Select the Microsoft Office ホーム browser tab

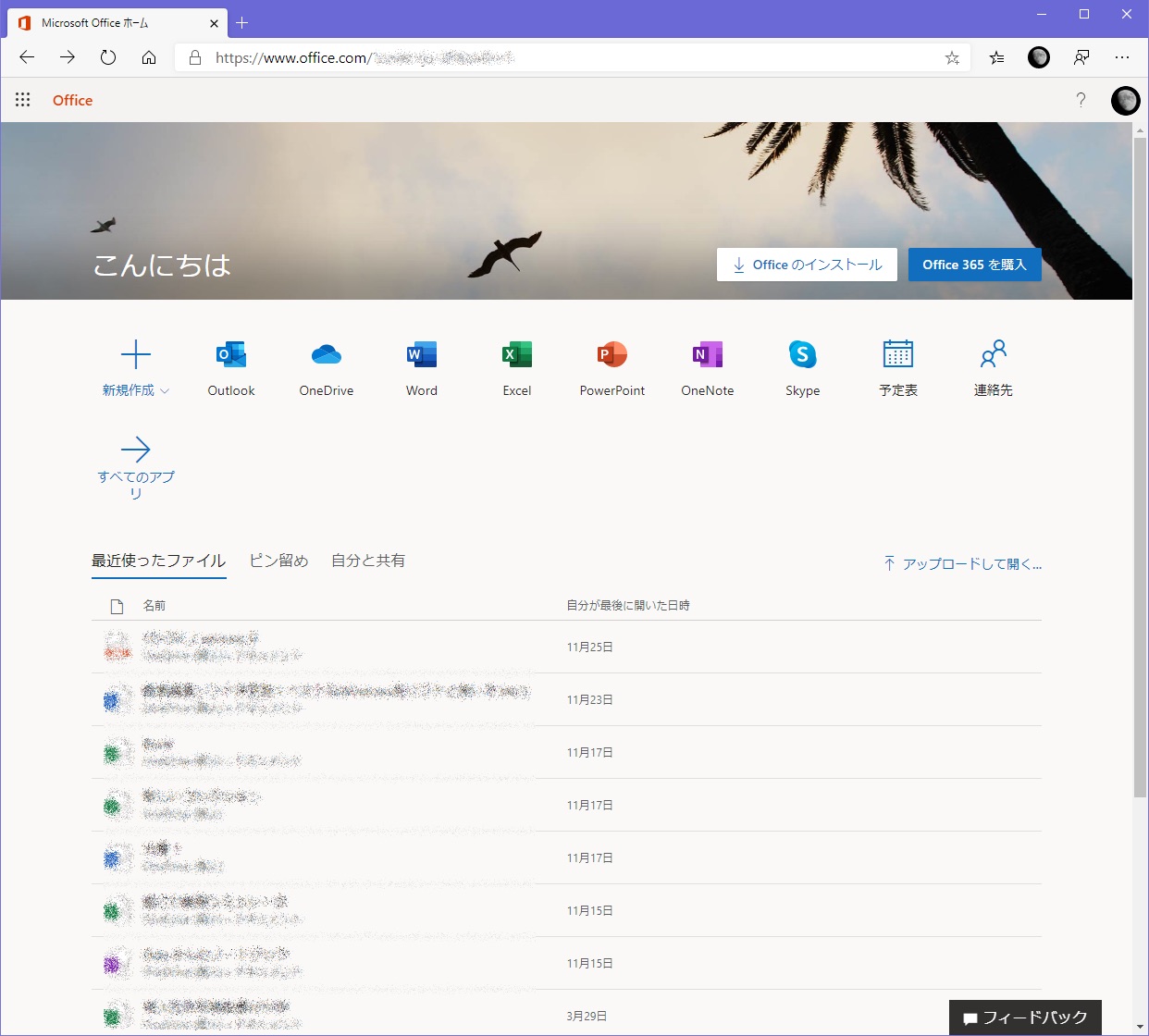117,23
